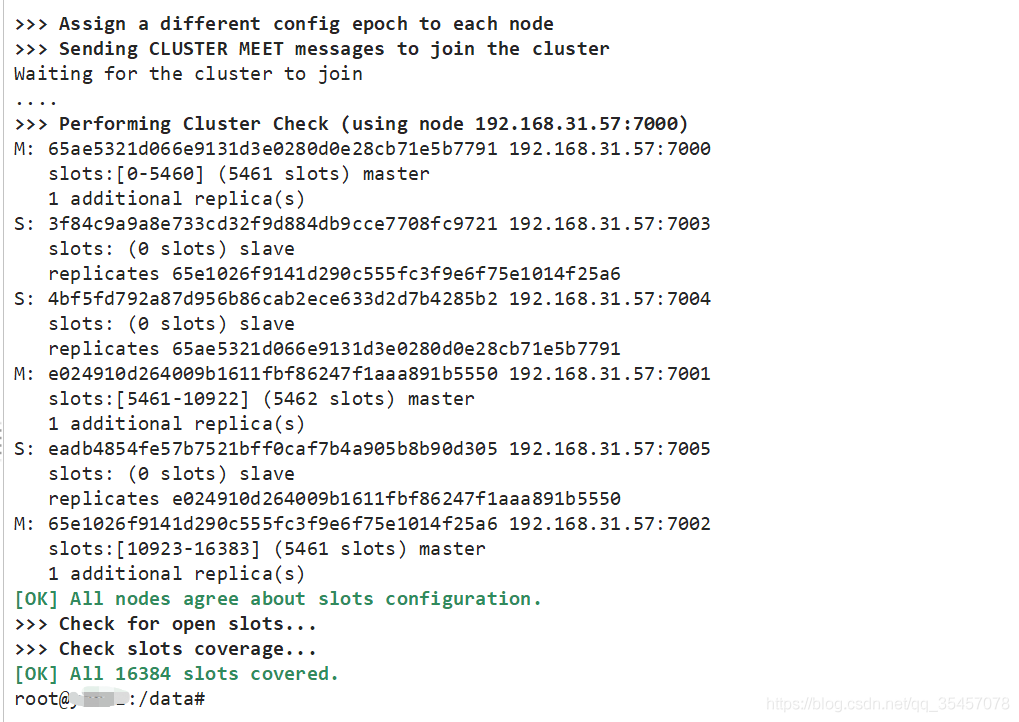
Task: Click slave node address 192.168.31.57:7003
Action: click(x=610, y=224)
